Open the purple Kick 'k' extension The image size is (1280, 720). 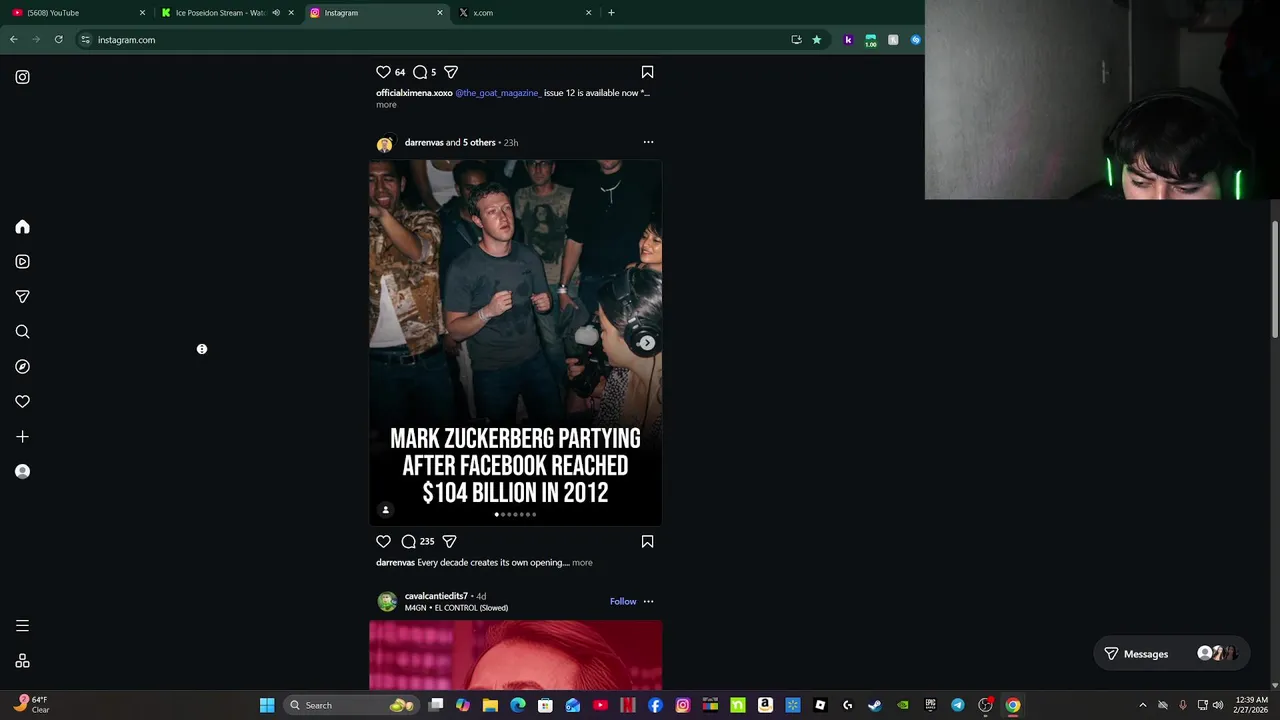[x=848, y=40]
